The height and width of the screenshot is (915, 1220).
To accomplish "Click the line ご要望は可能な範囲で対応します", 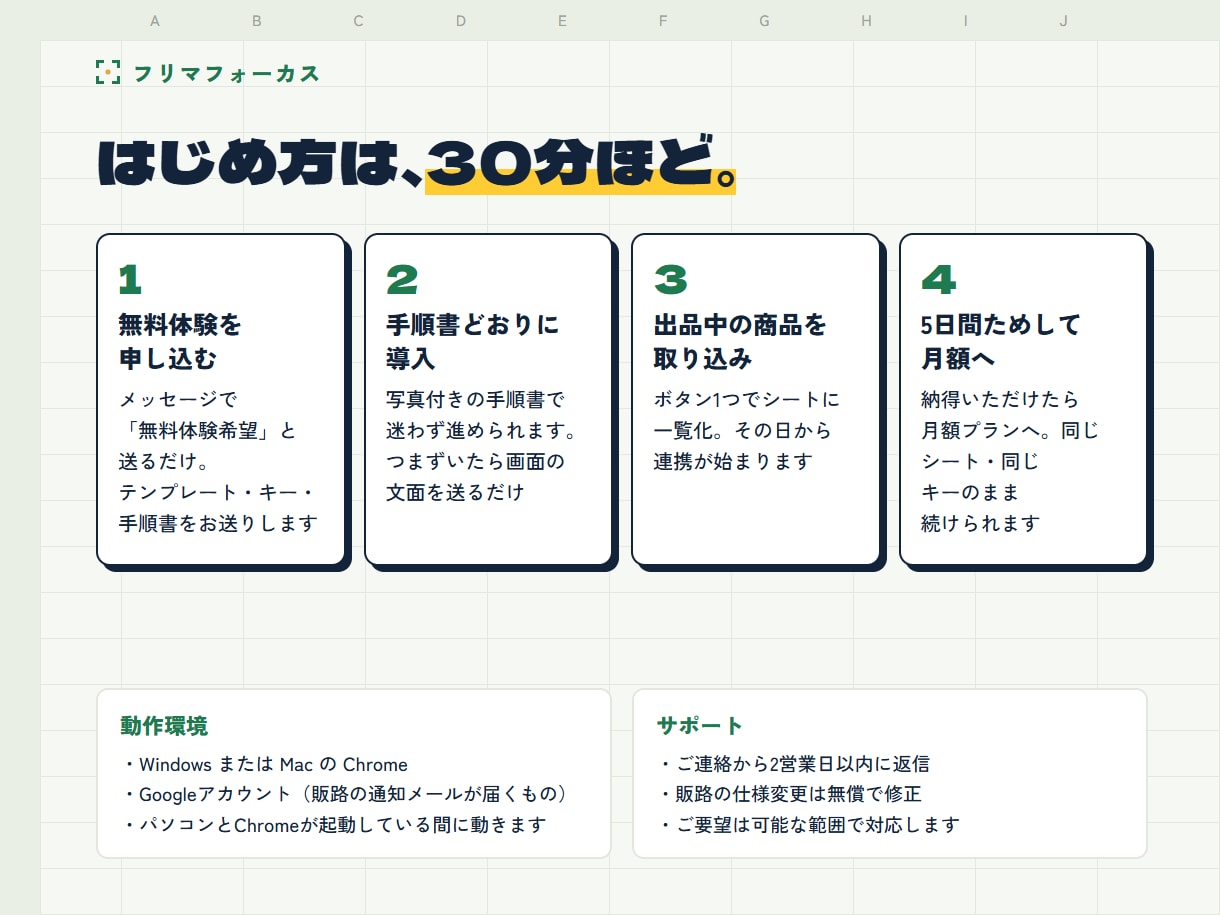I will click(x=809, y=825).
